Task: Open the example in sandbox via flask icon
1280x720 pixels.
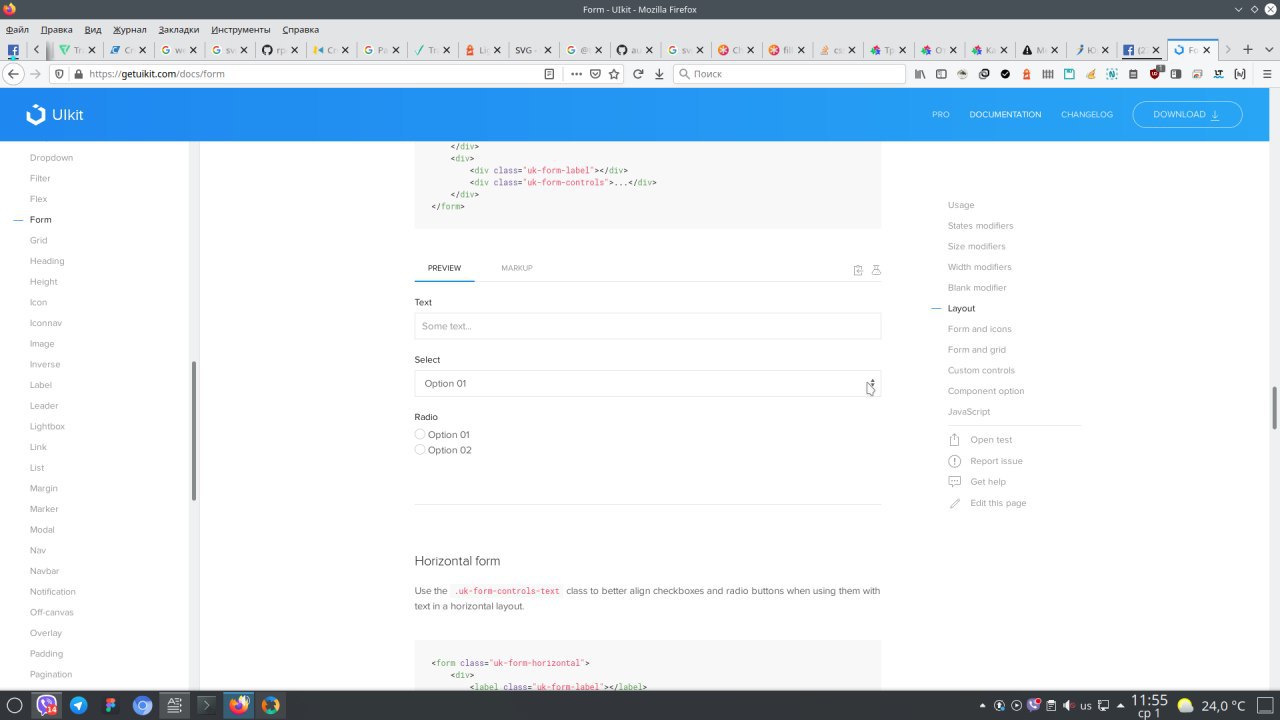Action: coord(876,270)
